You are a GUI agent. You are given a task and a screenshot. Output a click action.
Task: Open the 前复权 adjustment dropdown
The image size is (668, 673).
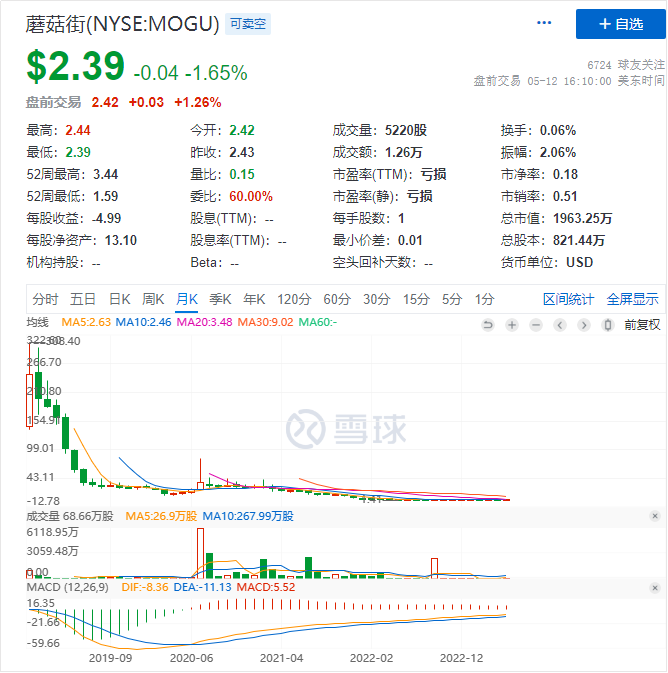[x=642, y=325]
